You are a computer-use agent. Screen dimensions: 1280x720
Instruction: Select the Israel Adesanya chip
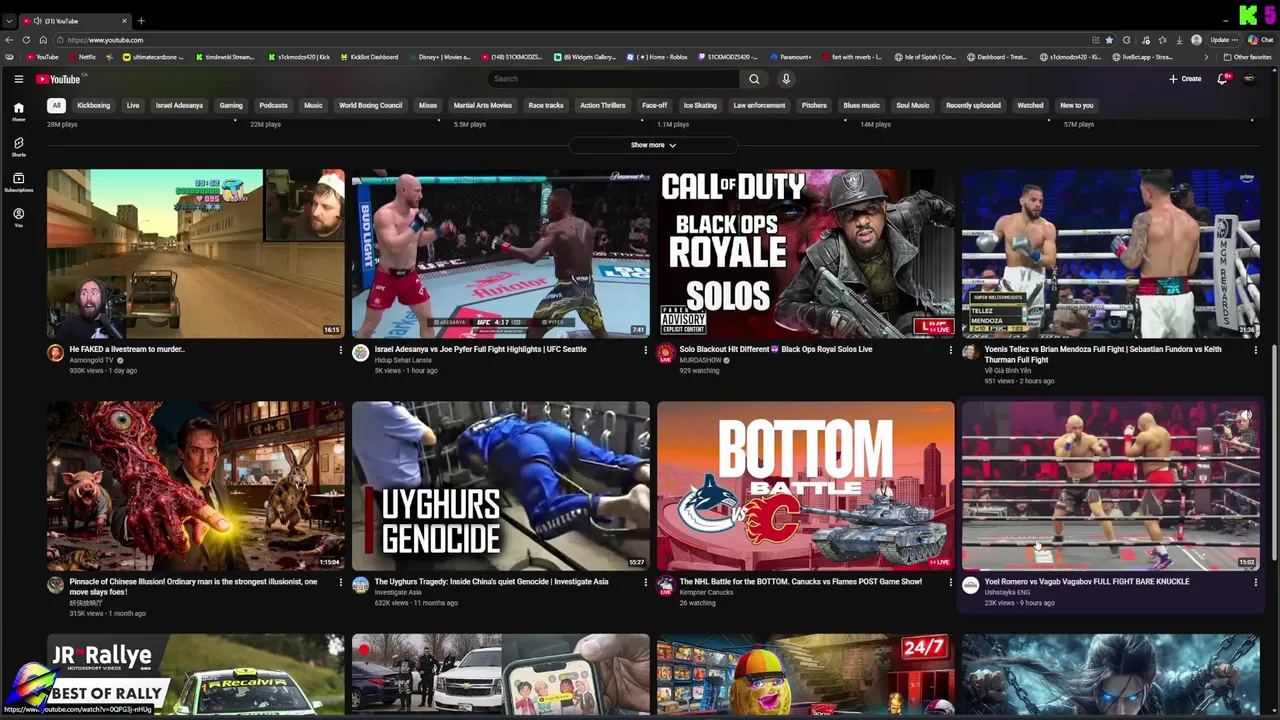[179, 105]
